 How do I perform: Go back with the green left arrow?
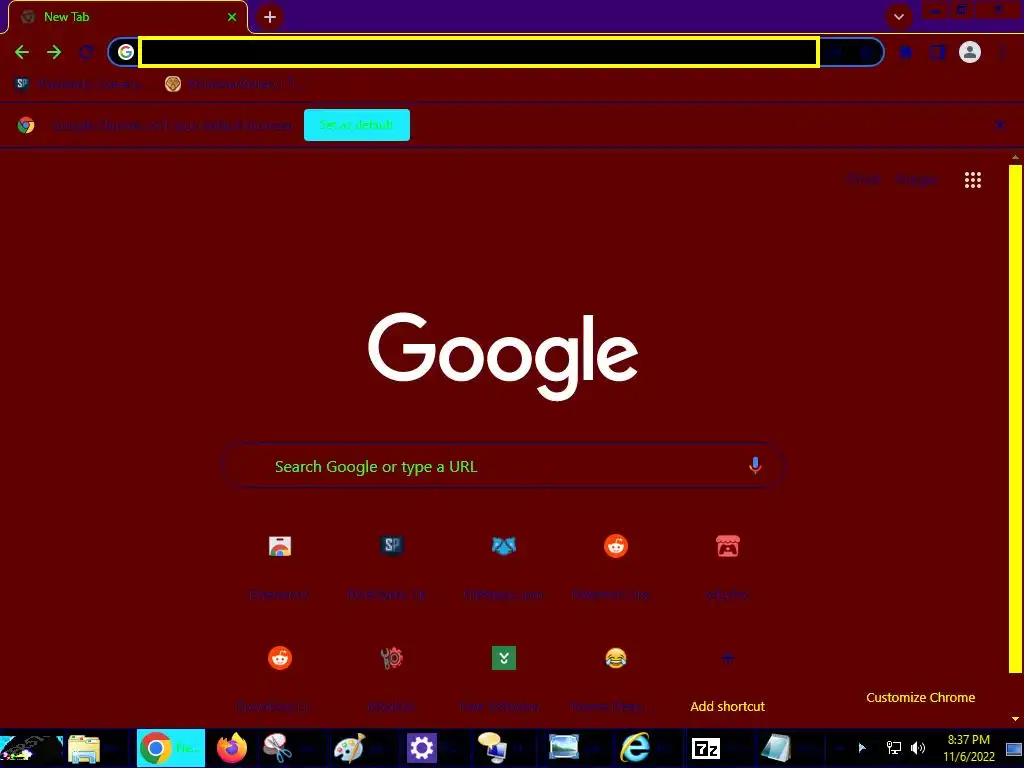click(x=22, y=52)
